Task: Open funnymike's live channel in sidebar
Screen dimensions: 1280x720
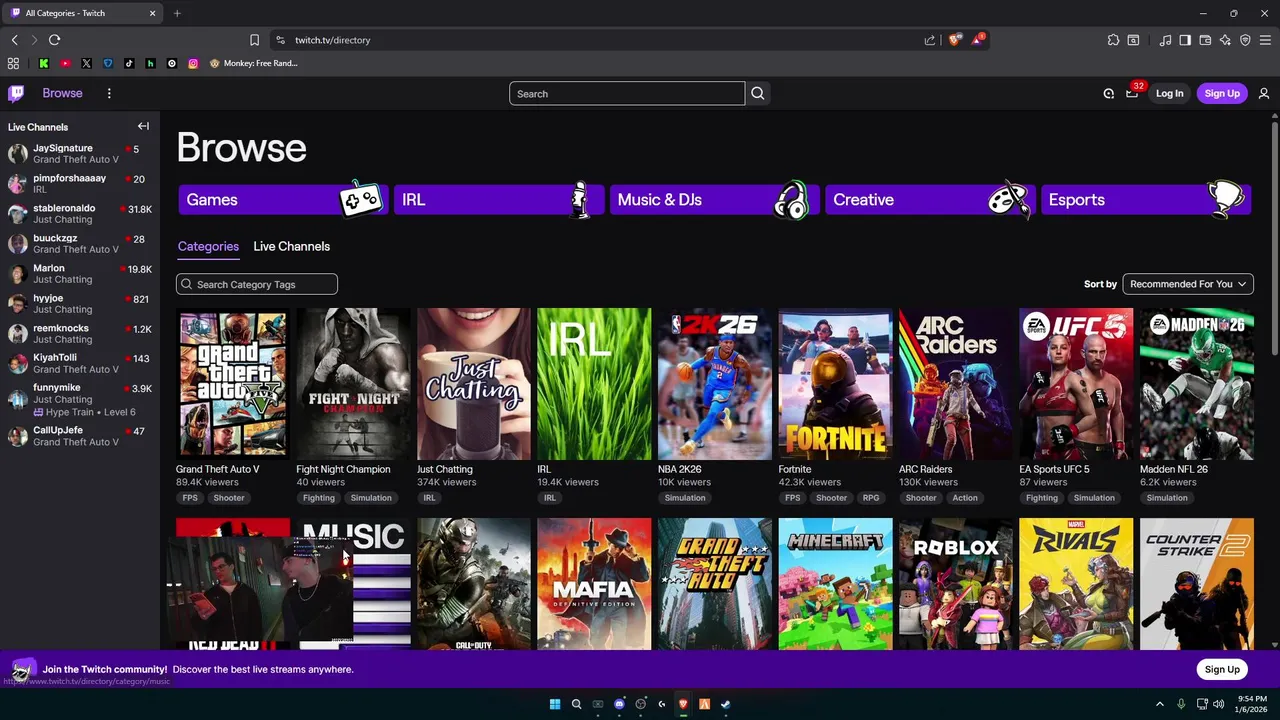Action: 80,398
